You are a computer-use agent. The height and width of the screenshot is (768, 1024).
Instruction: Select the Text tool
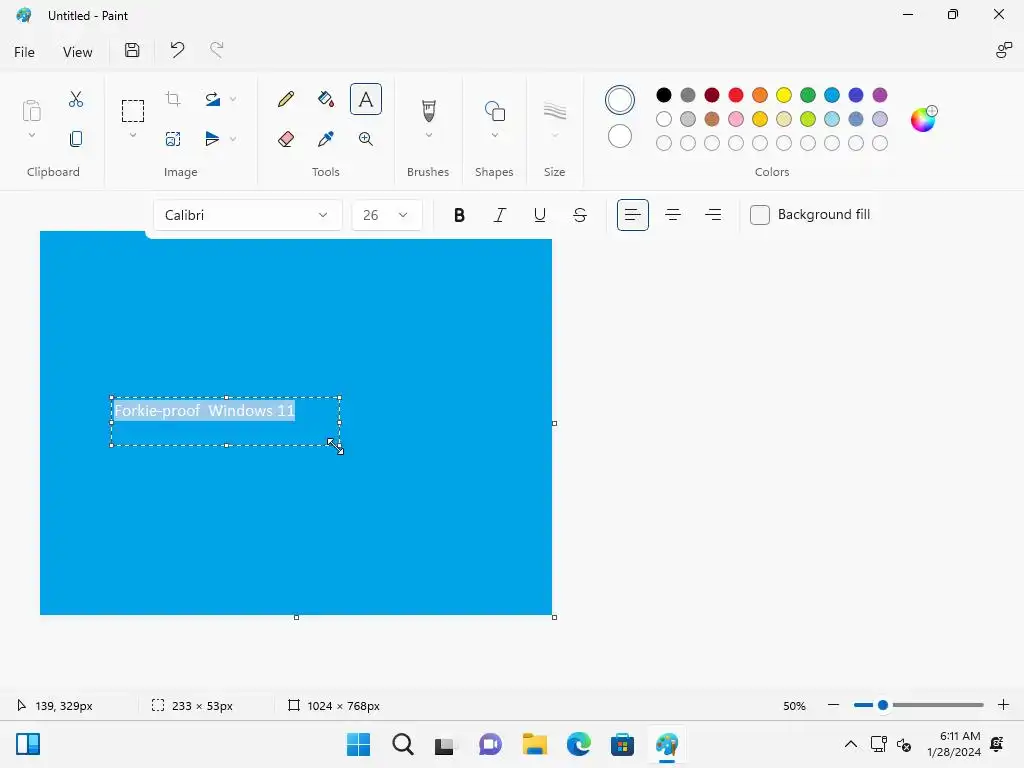point(366,99)
